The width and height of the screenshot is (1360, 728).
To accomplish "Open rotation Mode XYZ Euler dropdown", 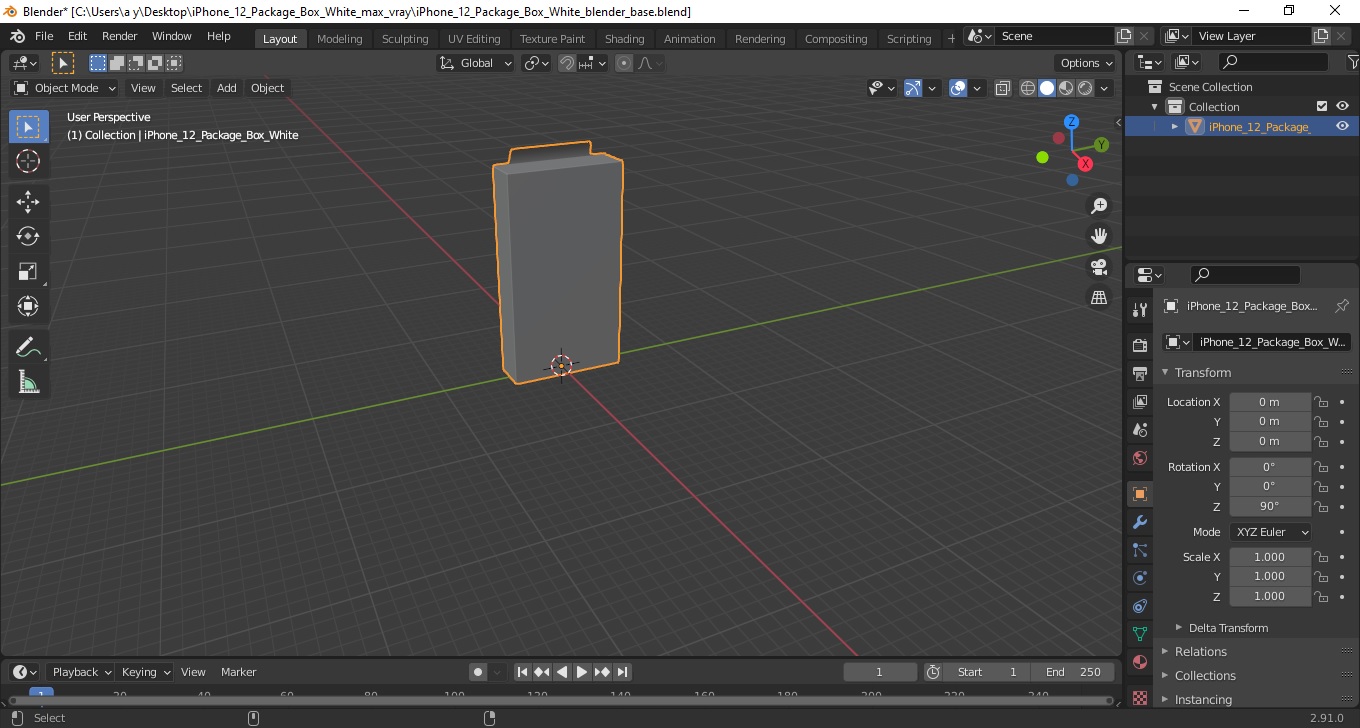I will pyautogui.click(x=1271, y=532).
